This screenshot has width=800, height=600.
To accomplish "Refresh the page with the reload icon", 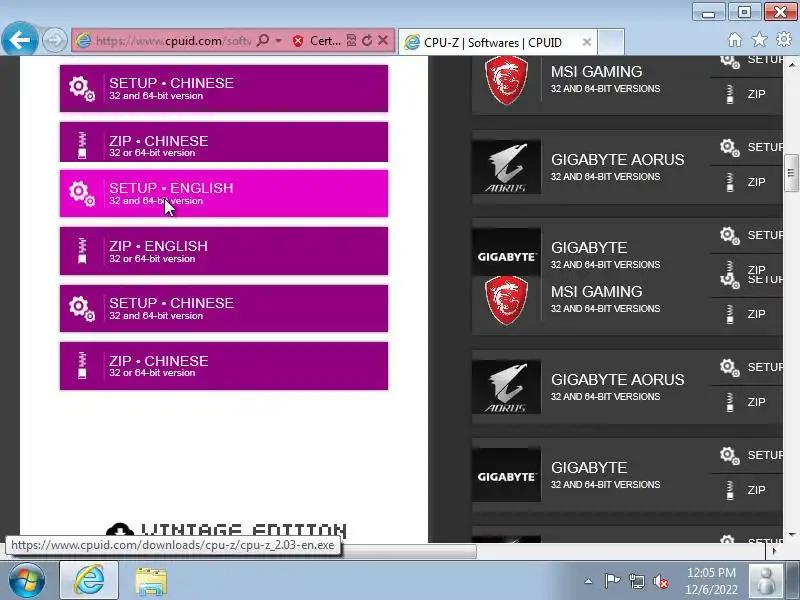I will (x=367, y=40).
